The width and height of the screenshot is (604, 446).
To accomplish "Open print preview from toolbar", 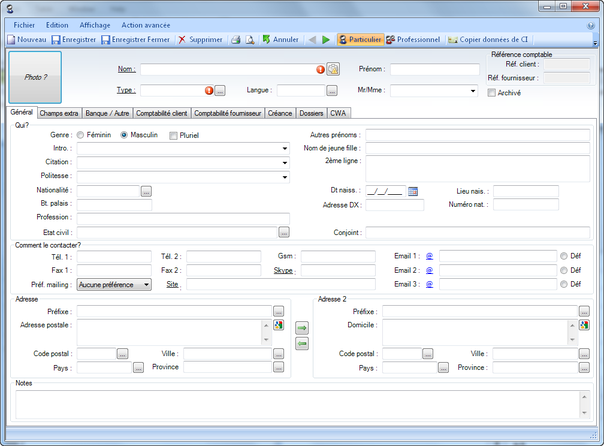I will [249, 40].
